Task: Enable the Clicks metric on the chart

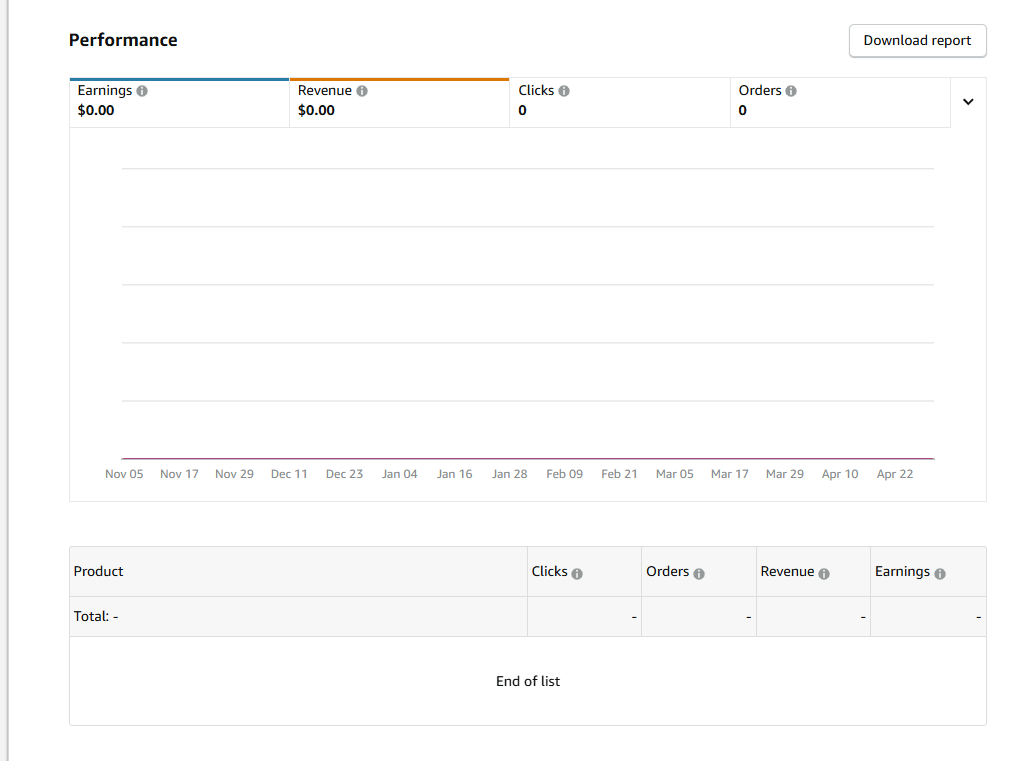Action: [619, 102]
